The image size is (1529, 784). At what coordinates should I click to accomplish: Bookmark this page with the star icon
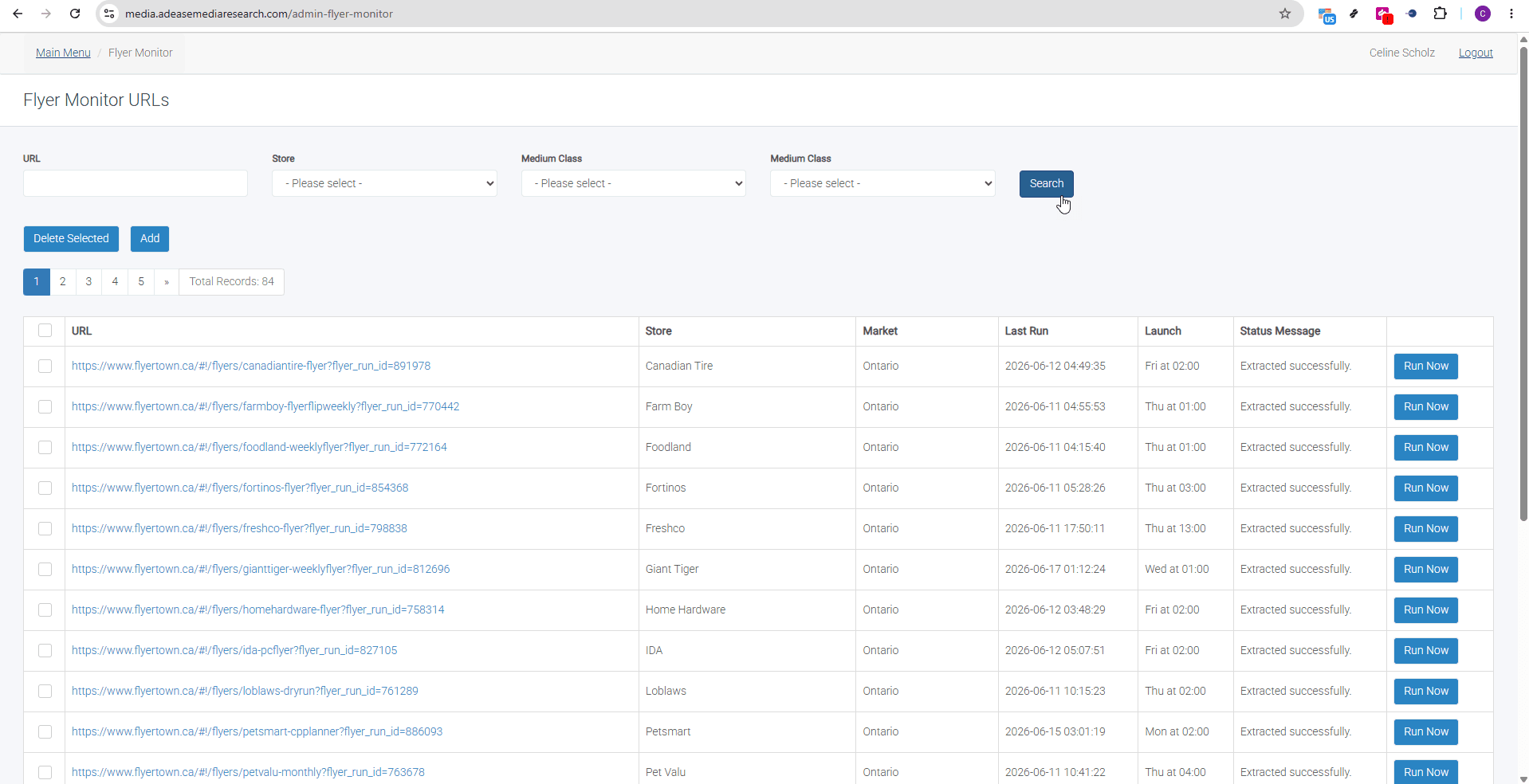1285,14
